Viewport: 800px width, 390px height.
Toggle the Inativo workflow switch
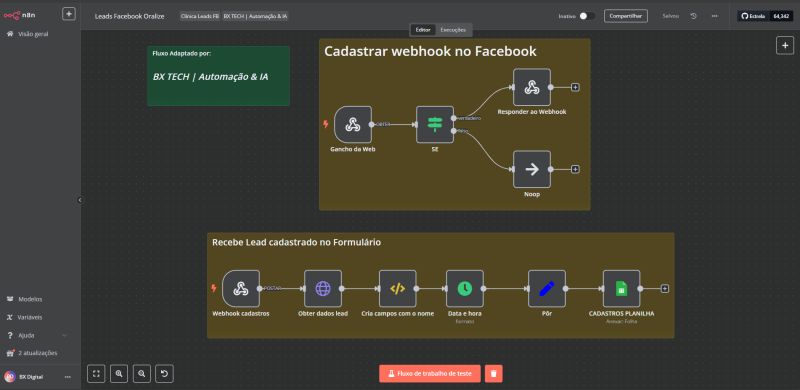point(586,16)
